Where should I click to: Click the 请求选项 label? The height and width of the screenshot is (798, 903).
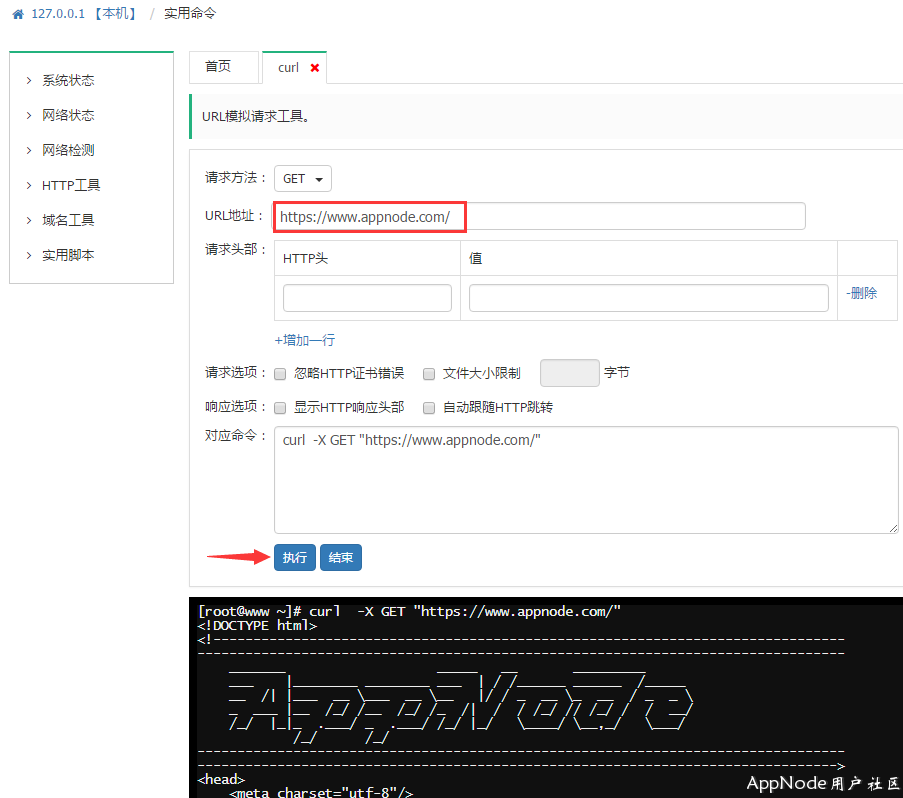[236, 373]
